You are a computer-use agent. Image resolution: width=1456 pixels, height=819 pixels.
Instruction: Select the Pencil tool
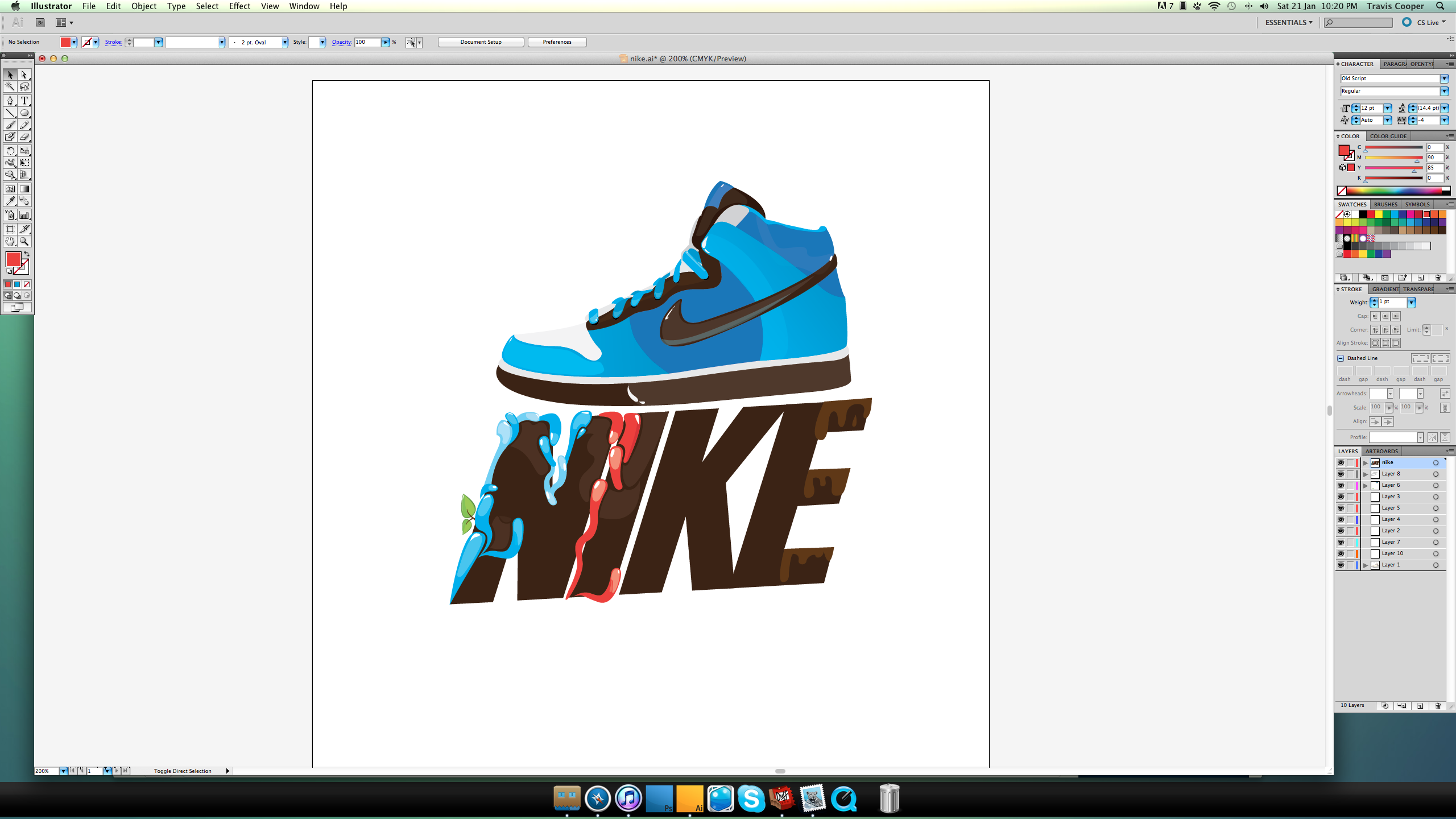click(x=24, y=125)
